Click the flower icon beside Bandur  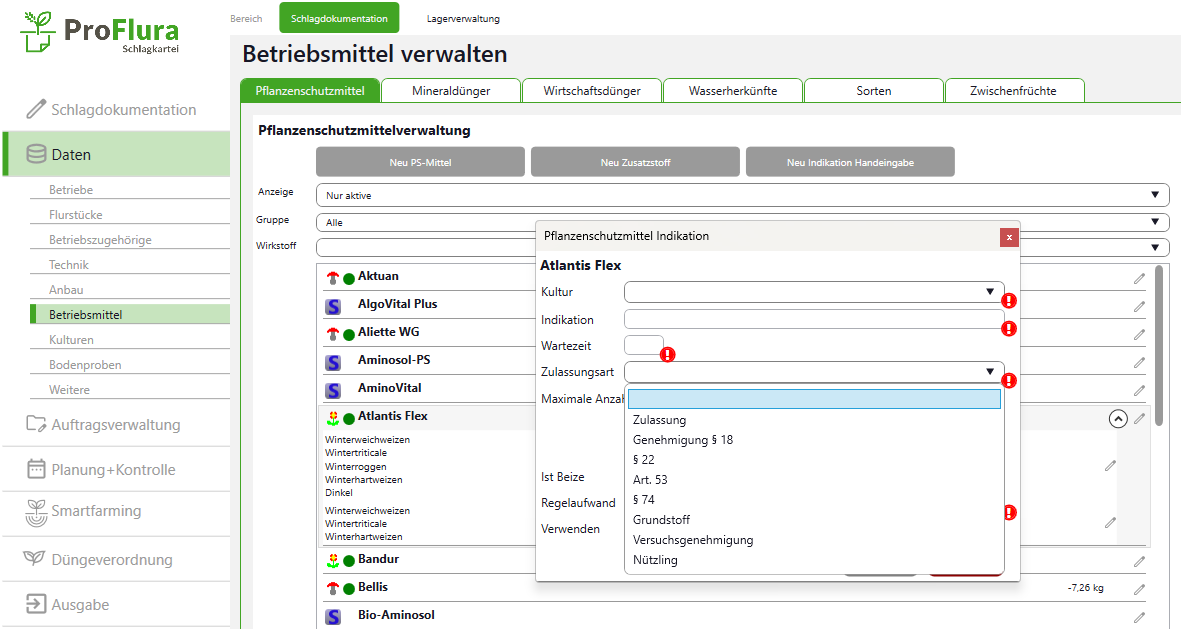[333, 561]
